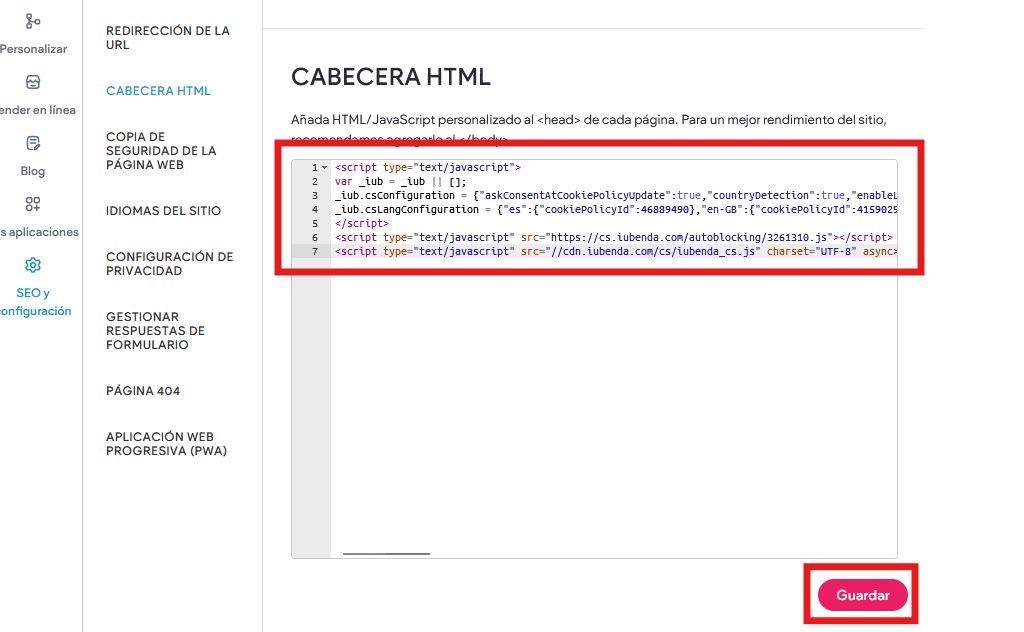The height and width of the screenshot is (632, 1024).
Task: Click the s aplicaciones sidebar label
Action: [39, 232]
